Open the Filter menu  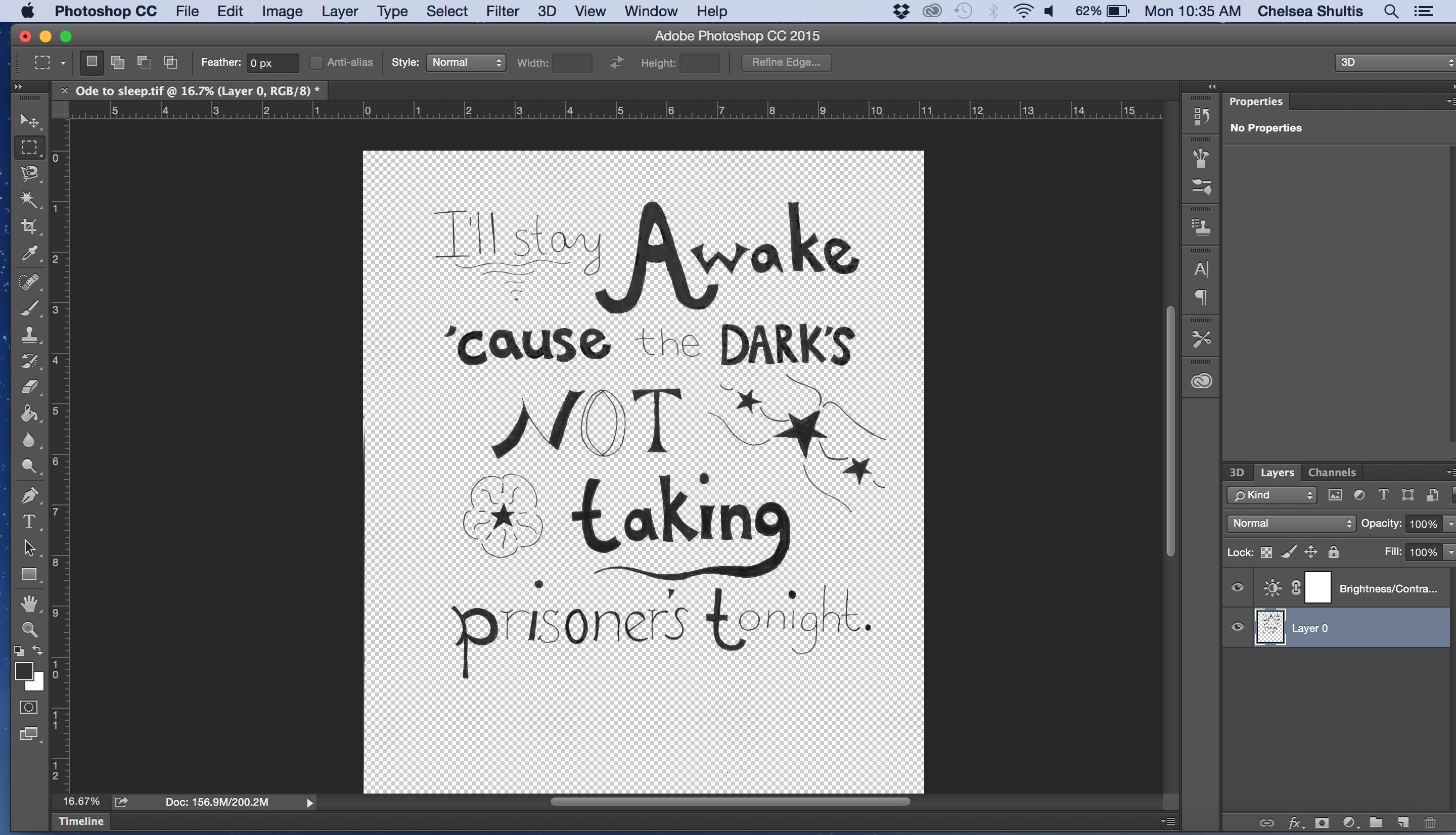(x=503, y=11)
